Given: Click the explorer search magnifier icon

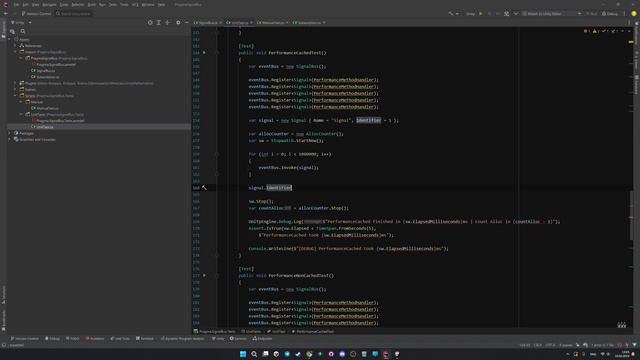Looking at the screenshot, I should (23, 31).
